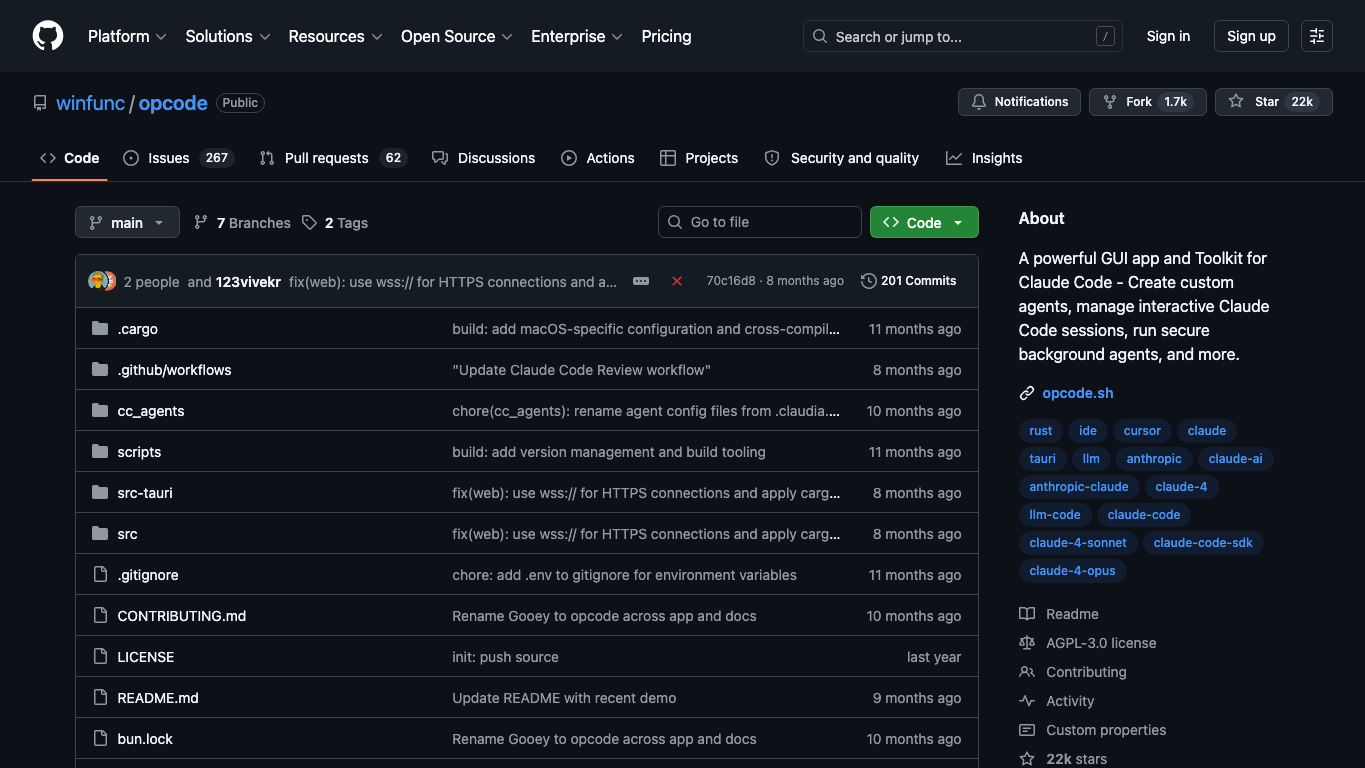Image resolution: width=1365 pixels, height=768 pixels.
Task: Select the claude-4-opus topic tag
Action: pyautogui.click(x=1073, y=571)
